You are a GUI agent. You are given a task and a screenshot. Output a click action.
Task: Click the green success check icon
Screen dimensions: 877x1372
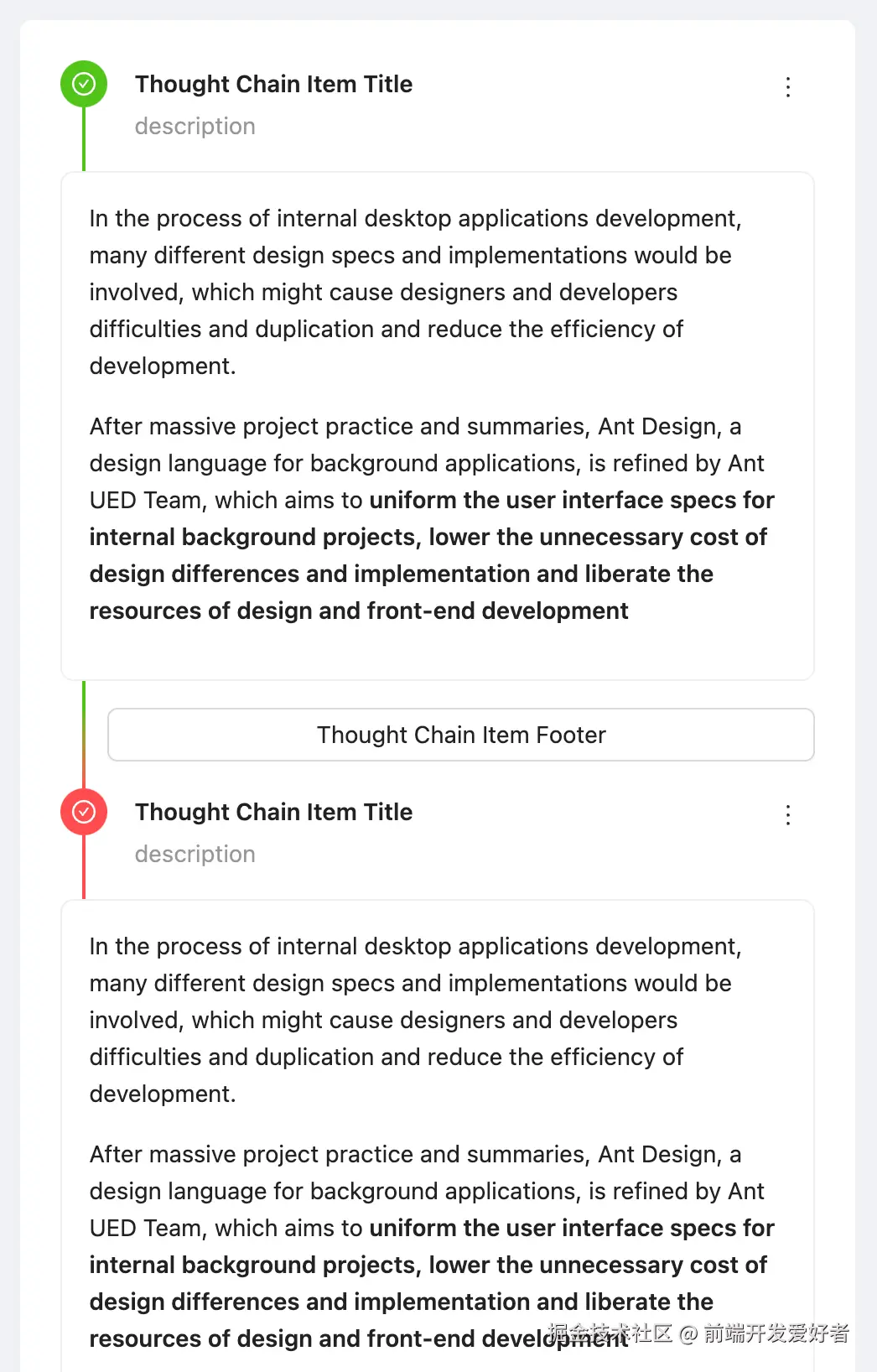pyautogui.click(x=84, y=84)
